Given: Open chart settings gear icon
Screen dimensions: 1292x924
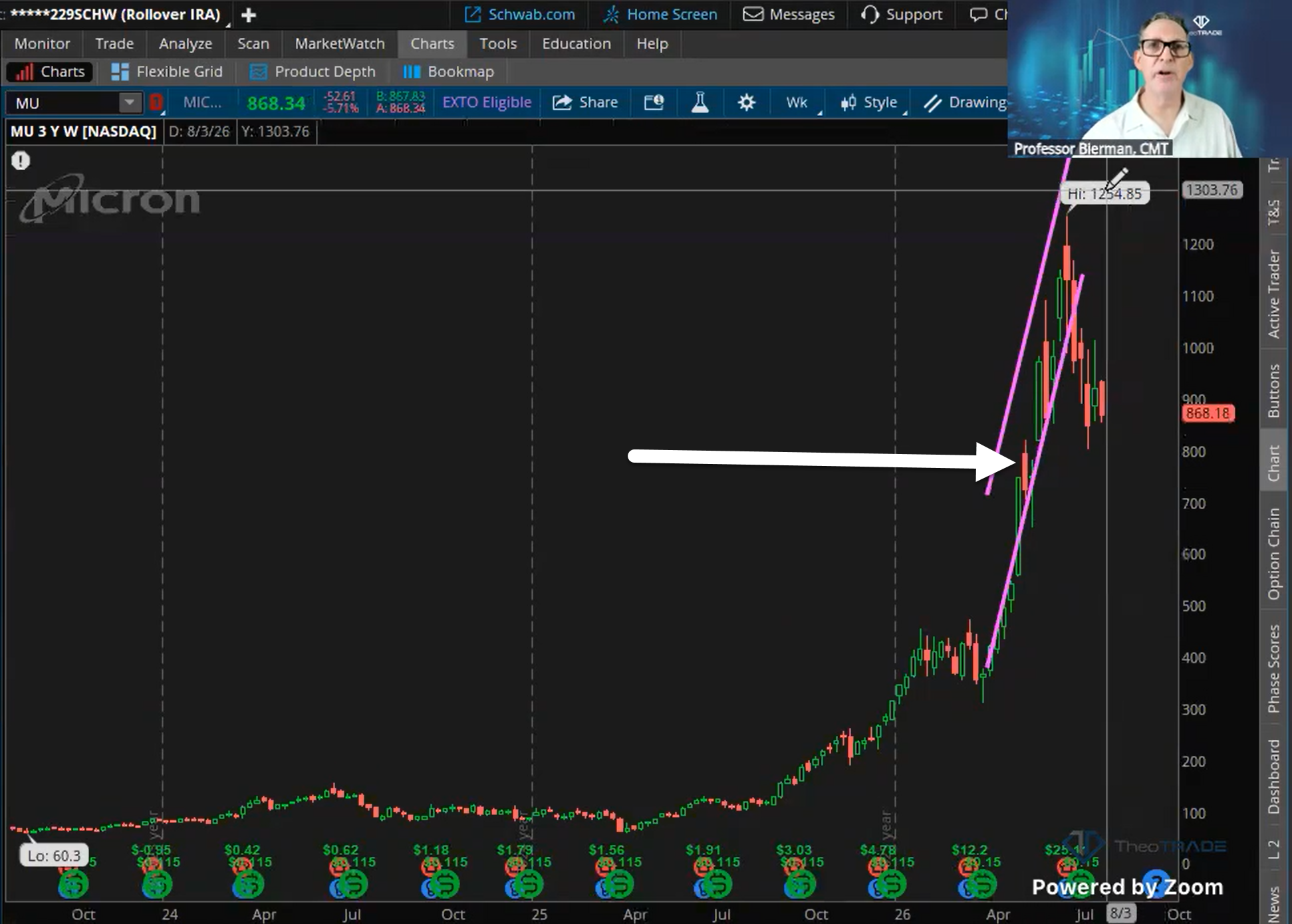Looking at the screenshot, I should (x=747, y=102).
